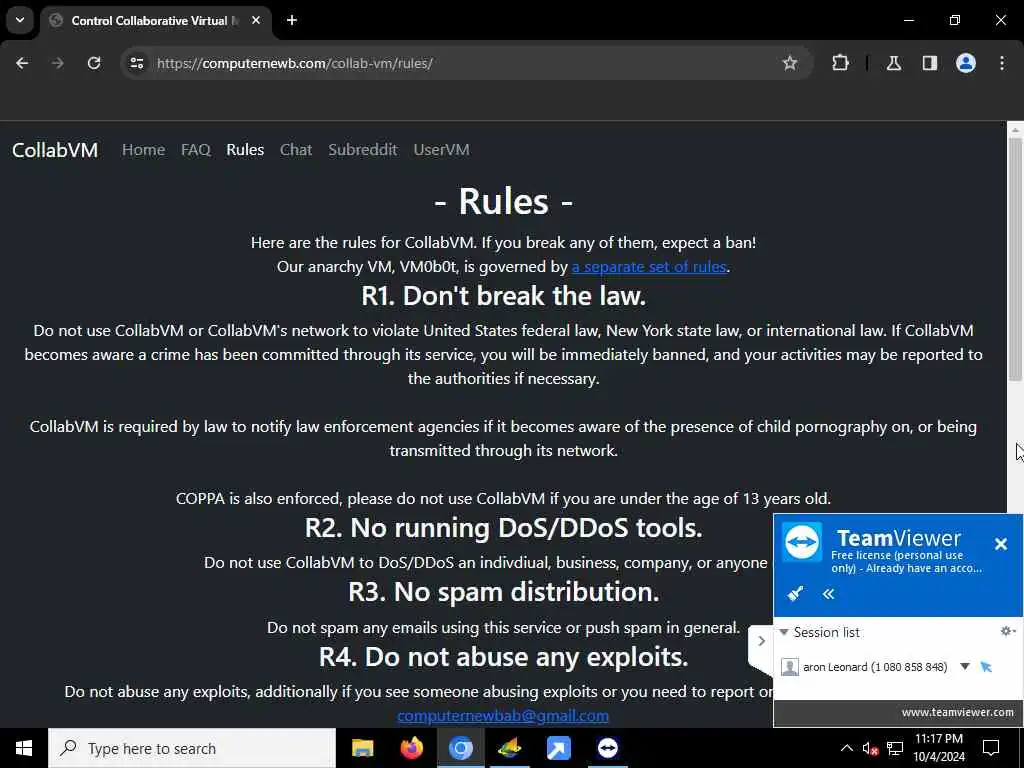Open the Windows Start menu

pyautogui.click(x=24, y=748)
